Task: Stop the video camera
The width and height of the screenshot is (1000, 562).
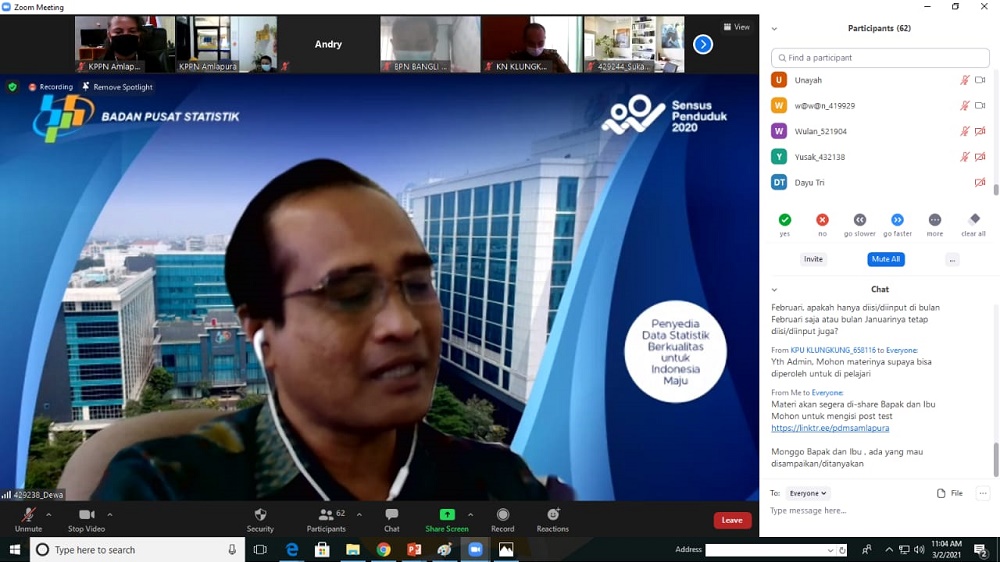Action: 86,520
